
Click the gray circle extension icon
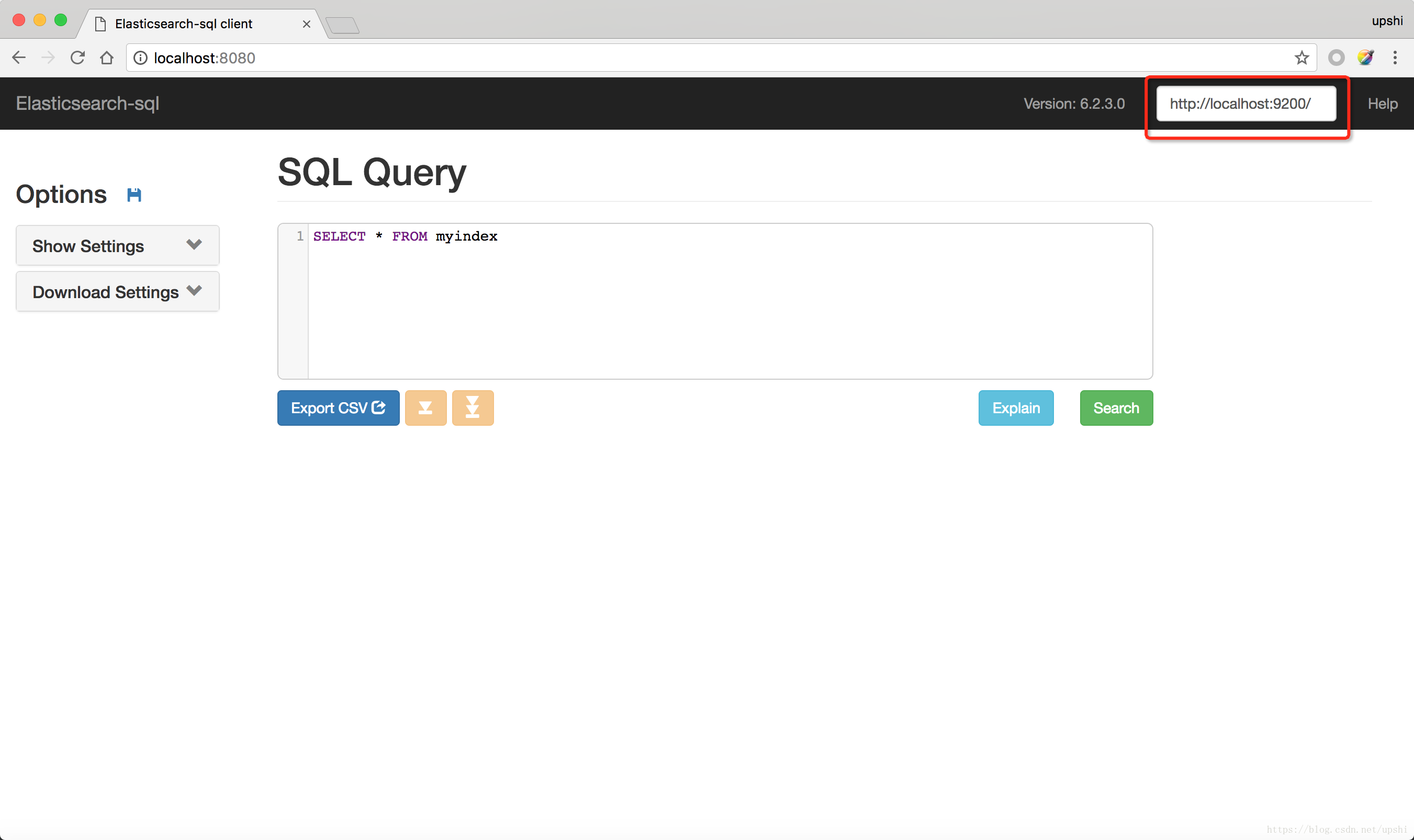(1336, 58)
